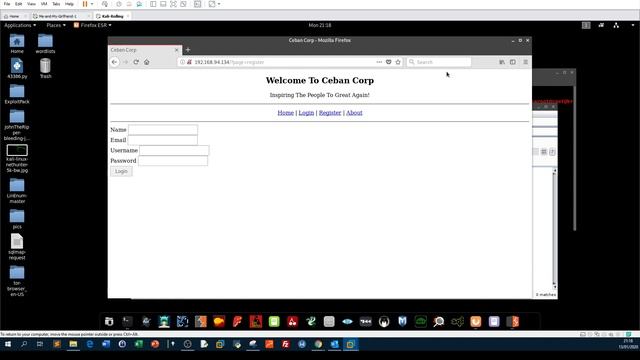
Task: Open VMware Help menu
Action: [69, 4]
